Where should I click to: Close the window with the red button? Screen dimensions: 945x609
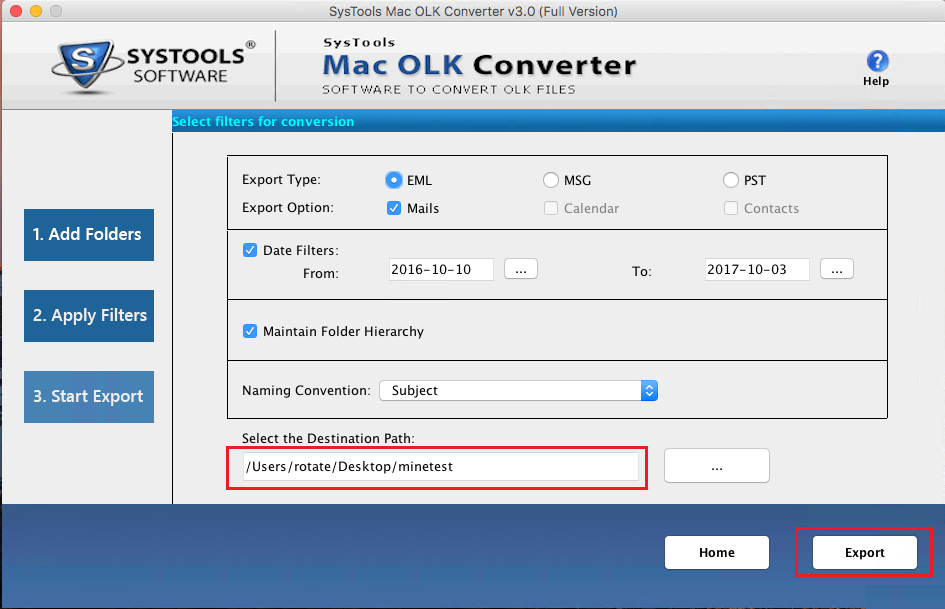pos(16,11)
